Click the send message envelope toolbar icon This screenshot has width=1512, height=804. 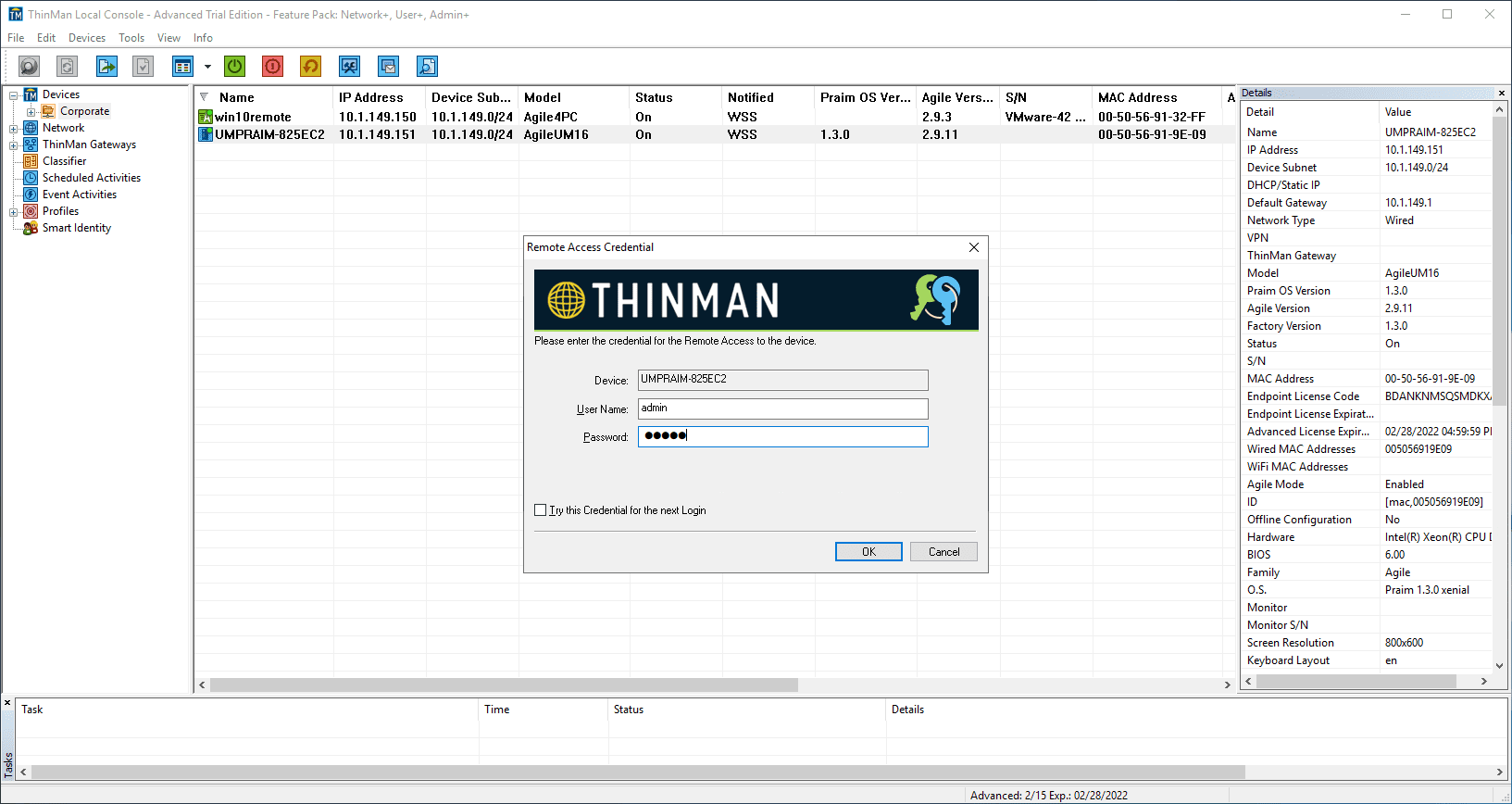(x=388, y=67)
